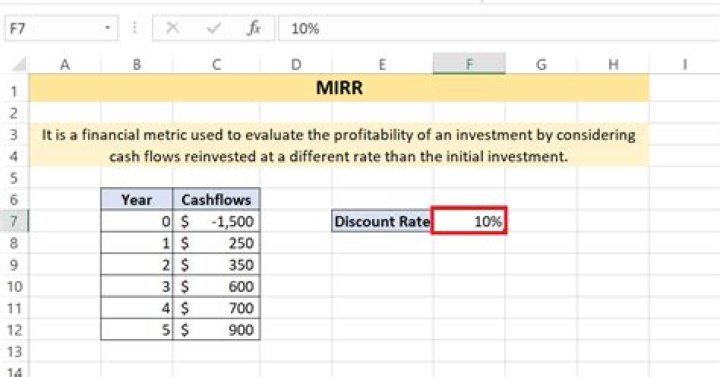Click the Select All corner triangle

point(19,64)
